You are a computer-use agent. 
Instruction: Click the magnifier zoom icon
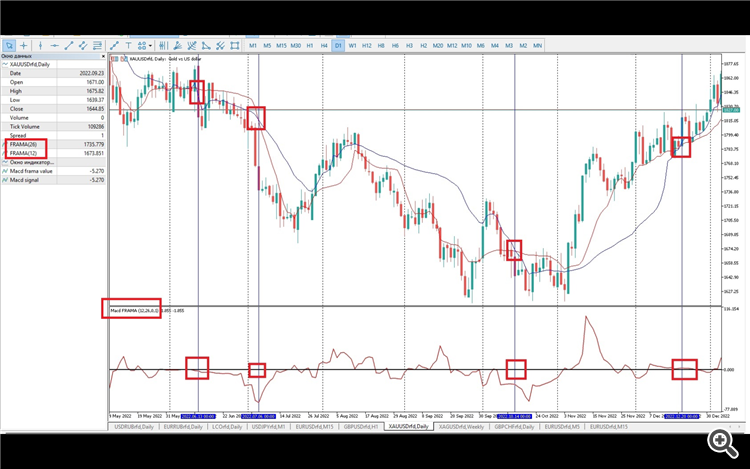722,443
